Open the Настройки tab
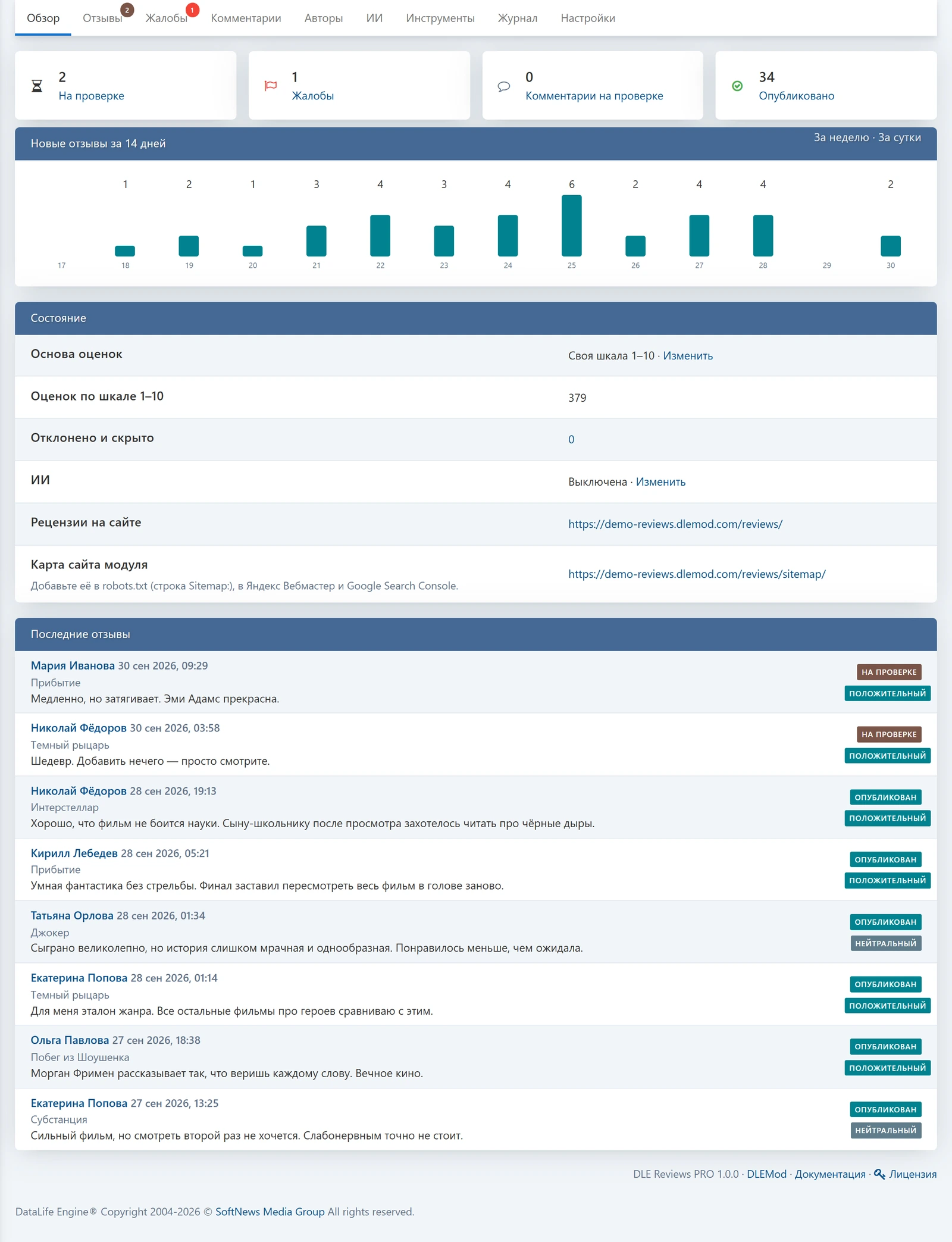The height and width of the screenshot is (1242, 952). coord(588,18)
